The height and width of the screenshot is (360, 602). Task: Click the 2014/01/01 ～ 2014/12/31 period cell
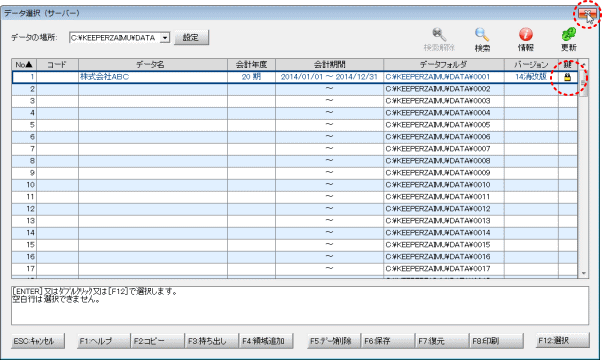coord(329,77)
